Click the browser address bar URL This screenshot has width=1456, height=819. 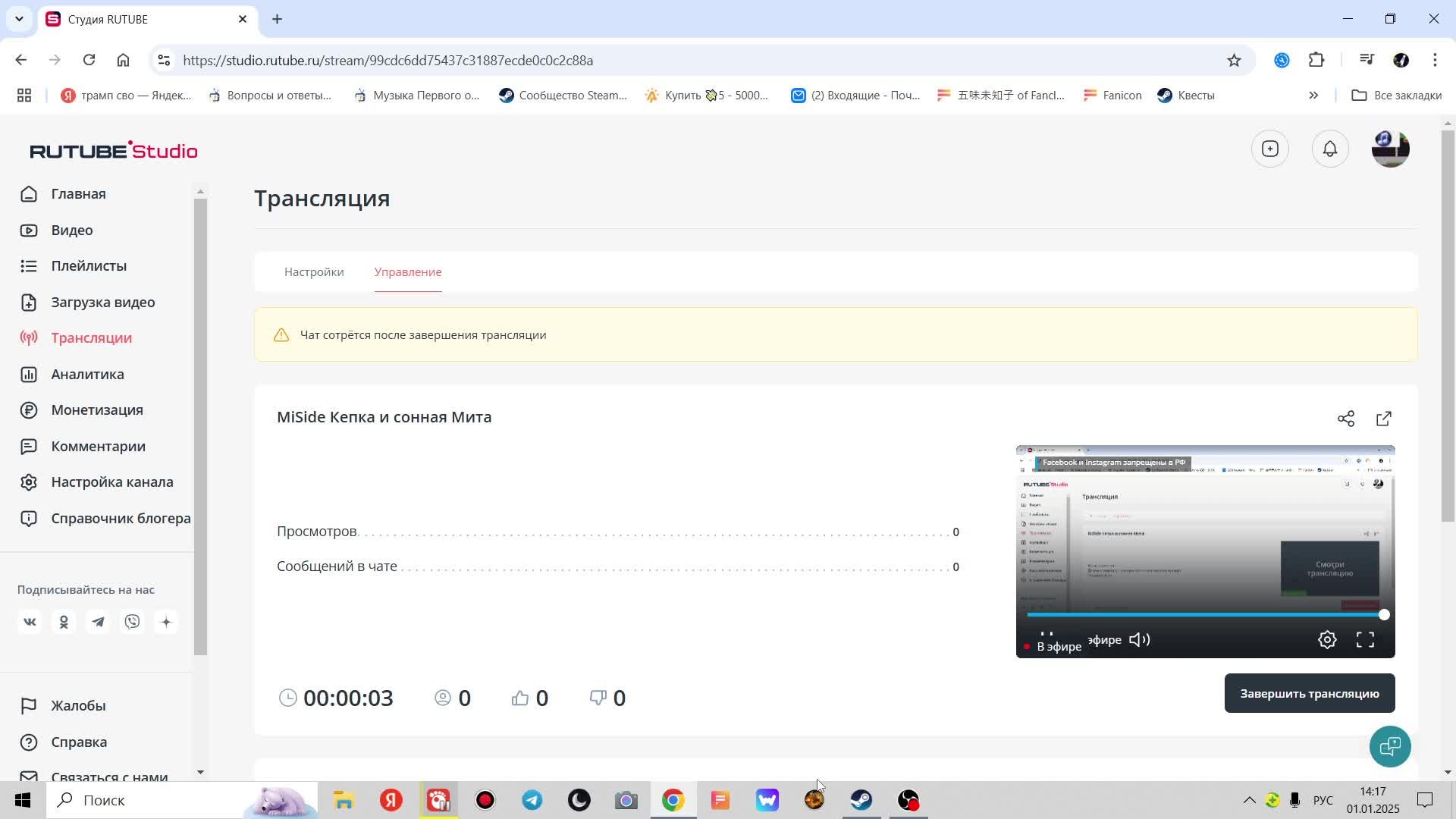point(388,61)
